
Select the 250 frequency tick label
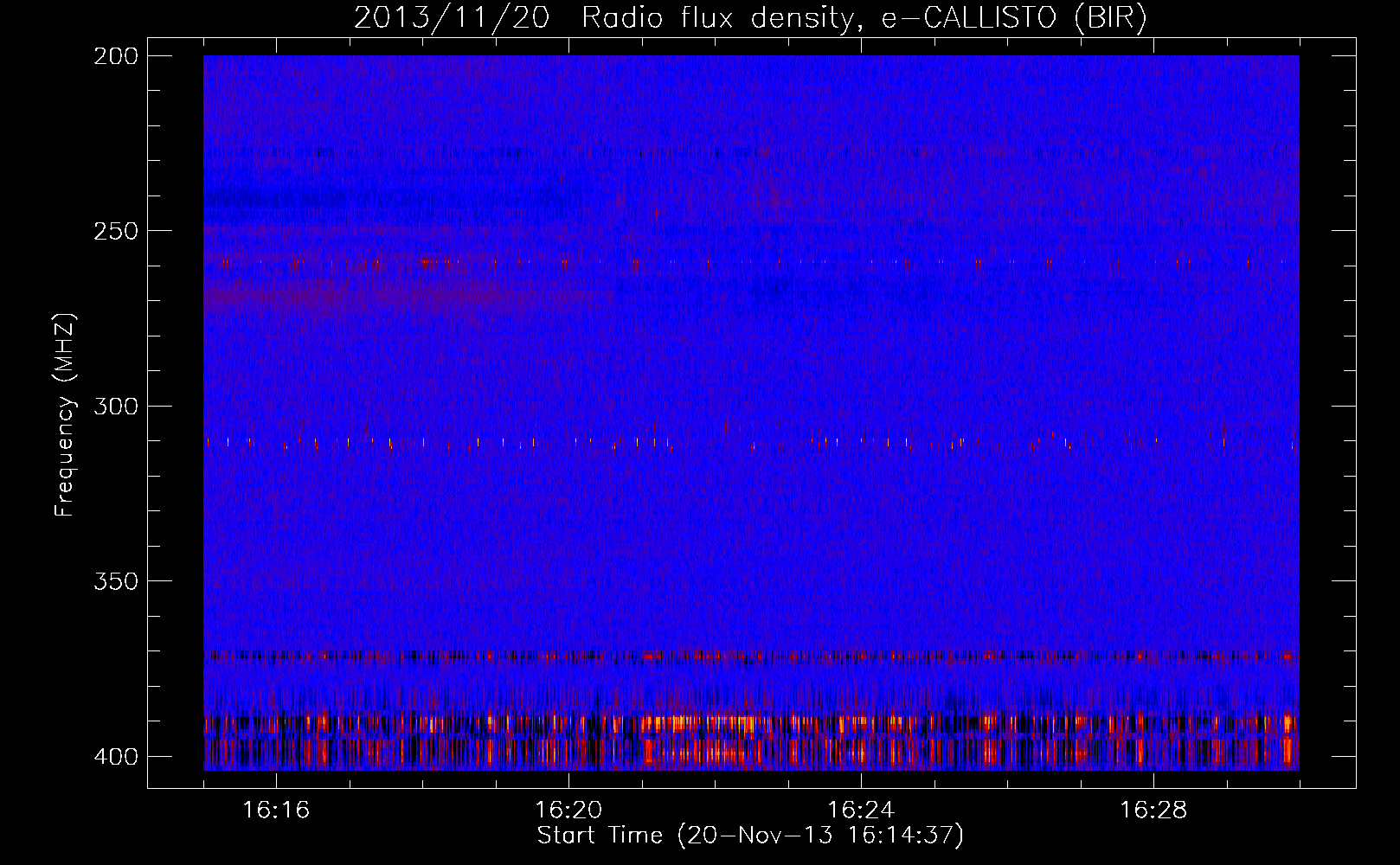[x=116, y=231]
